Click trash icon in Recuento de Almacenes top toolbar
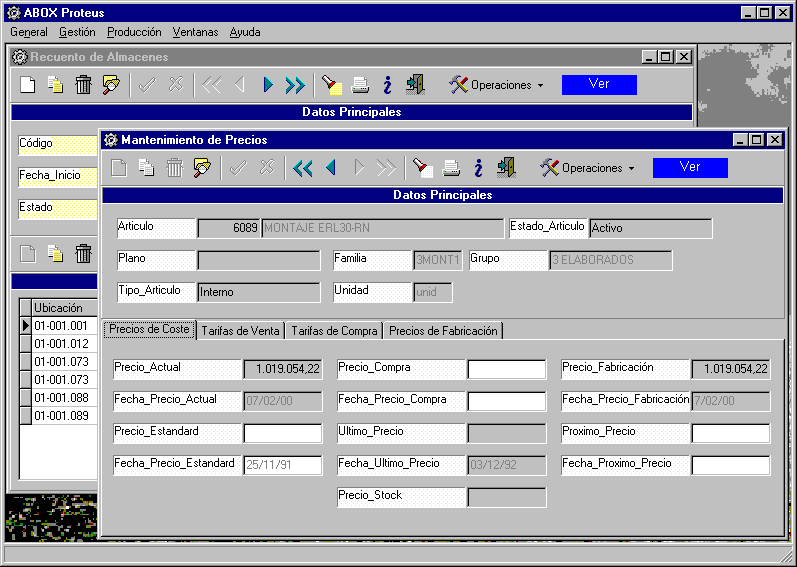Image resolution: width=797 pixels, height=567 pixels. [x=83, y=85]
